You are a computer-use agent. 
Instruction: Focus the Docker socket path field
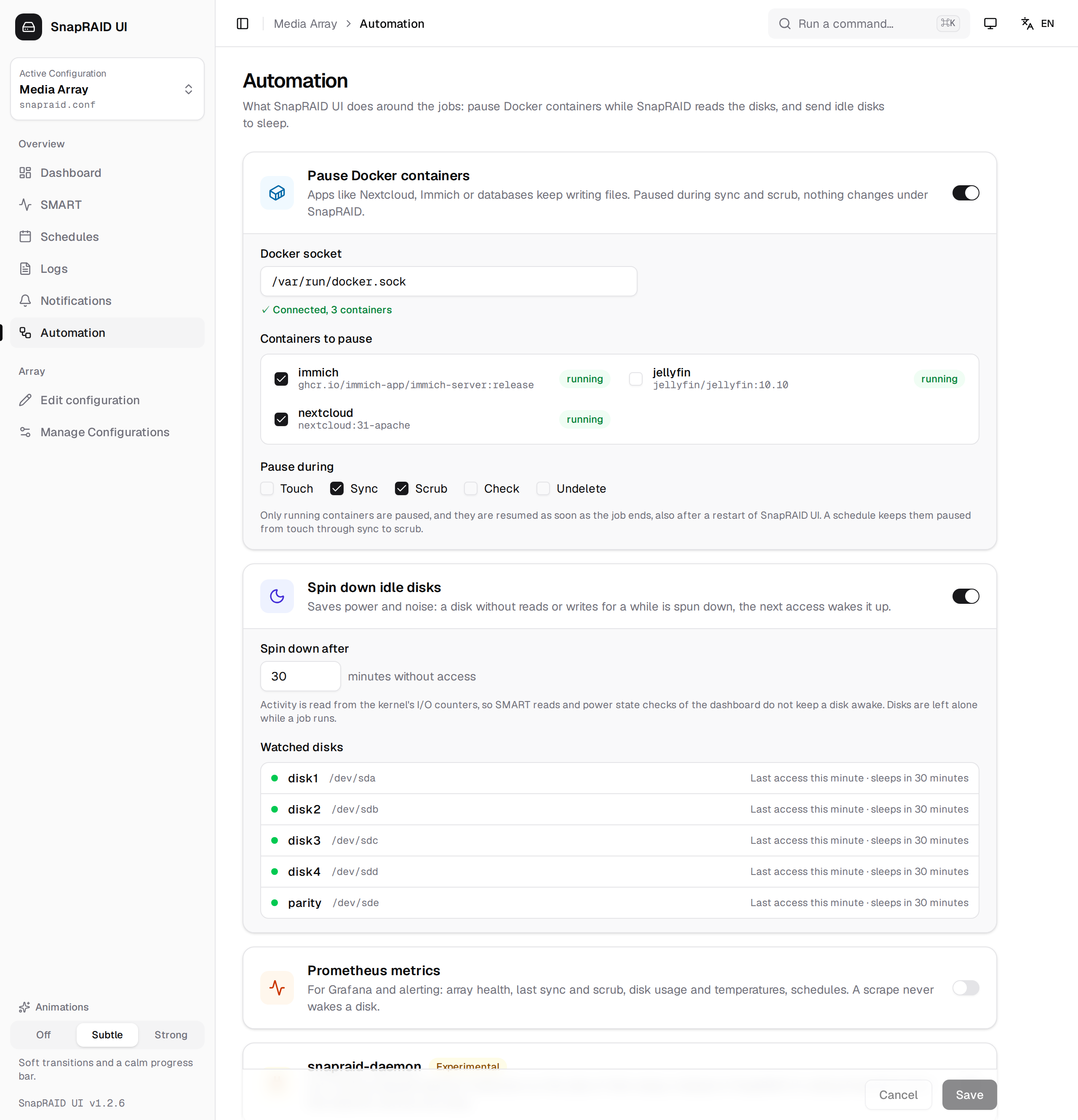[449, 281]
